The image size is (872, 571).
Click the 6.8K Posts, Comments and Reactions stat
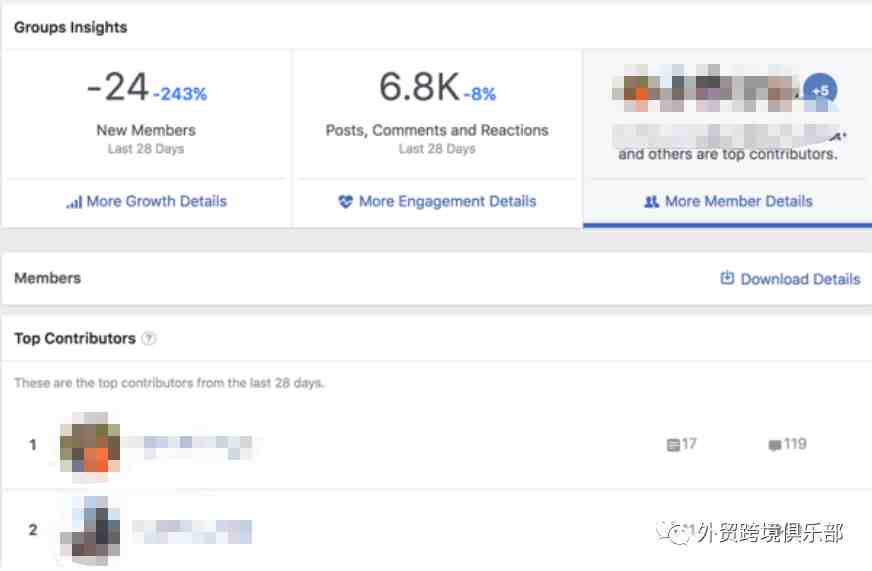(437, 111)
